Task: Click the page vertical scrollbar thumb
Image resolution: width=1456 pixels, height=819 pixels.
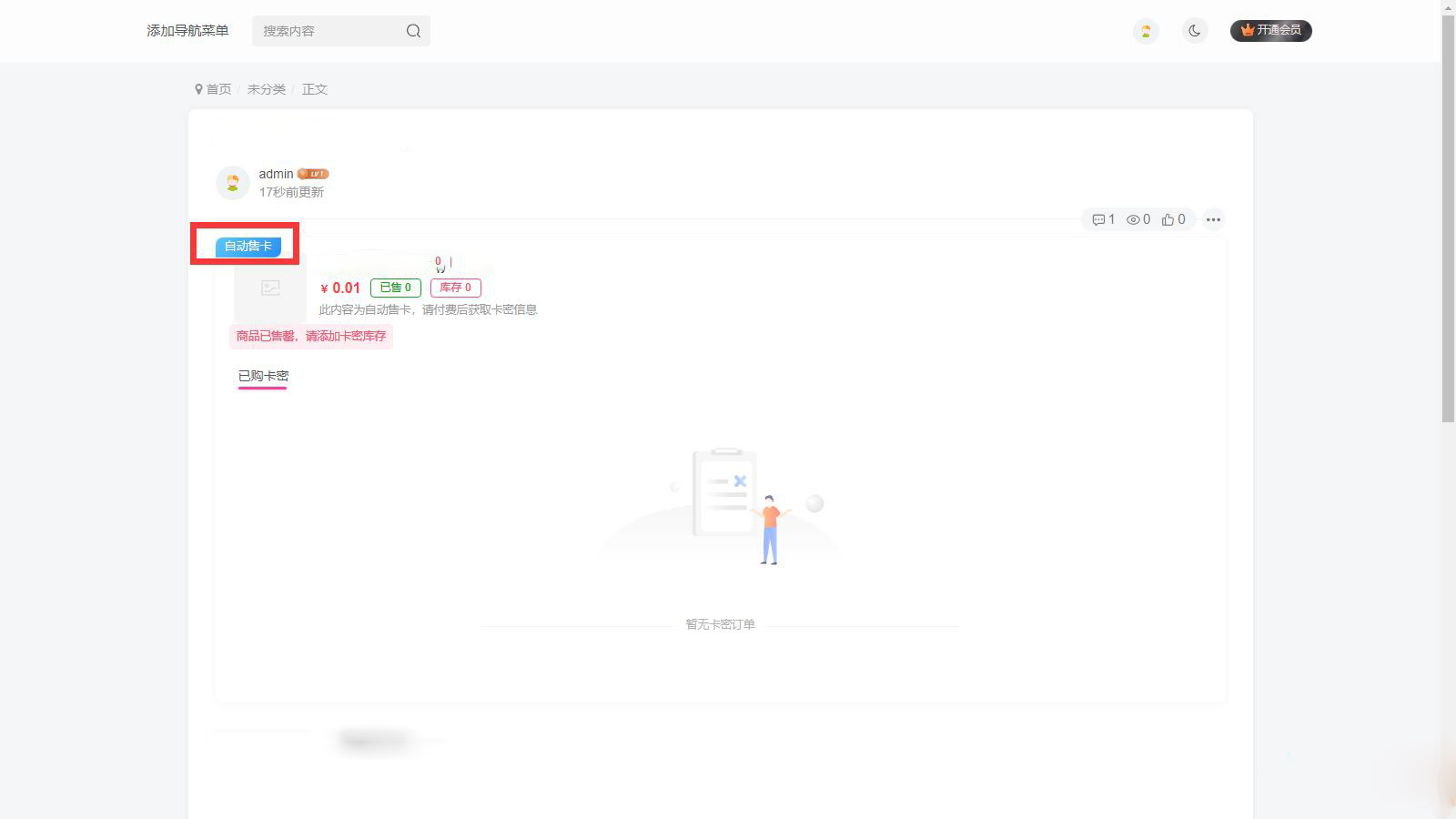Action: 1448,213
